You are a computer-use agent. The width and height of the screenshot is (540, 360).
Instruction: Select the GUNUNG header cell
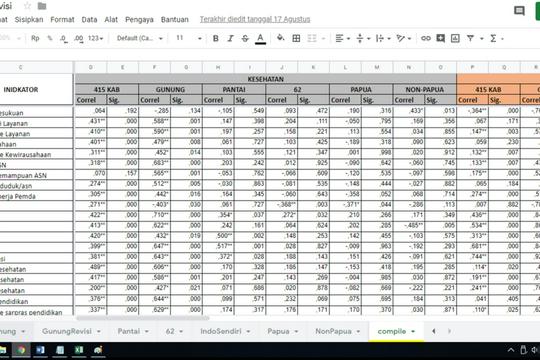pyautogui.click(x=170, y=90)
